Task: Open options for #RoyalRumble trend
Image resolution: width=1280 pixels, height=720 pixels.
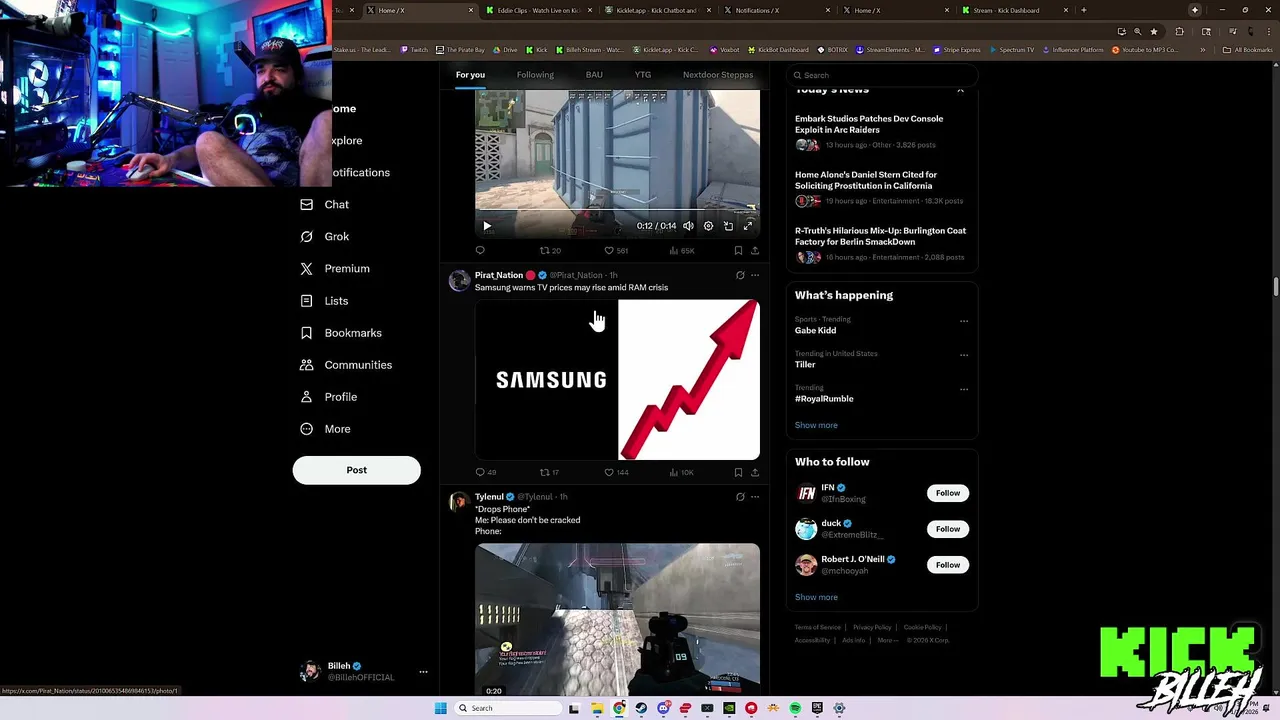Action: click(x=964, y=389)
